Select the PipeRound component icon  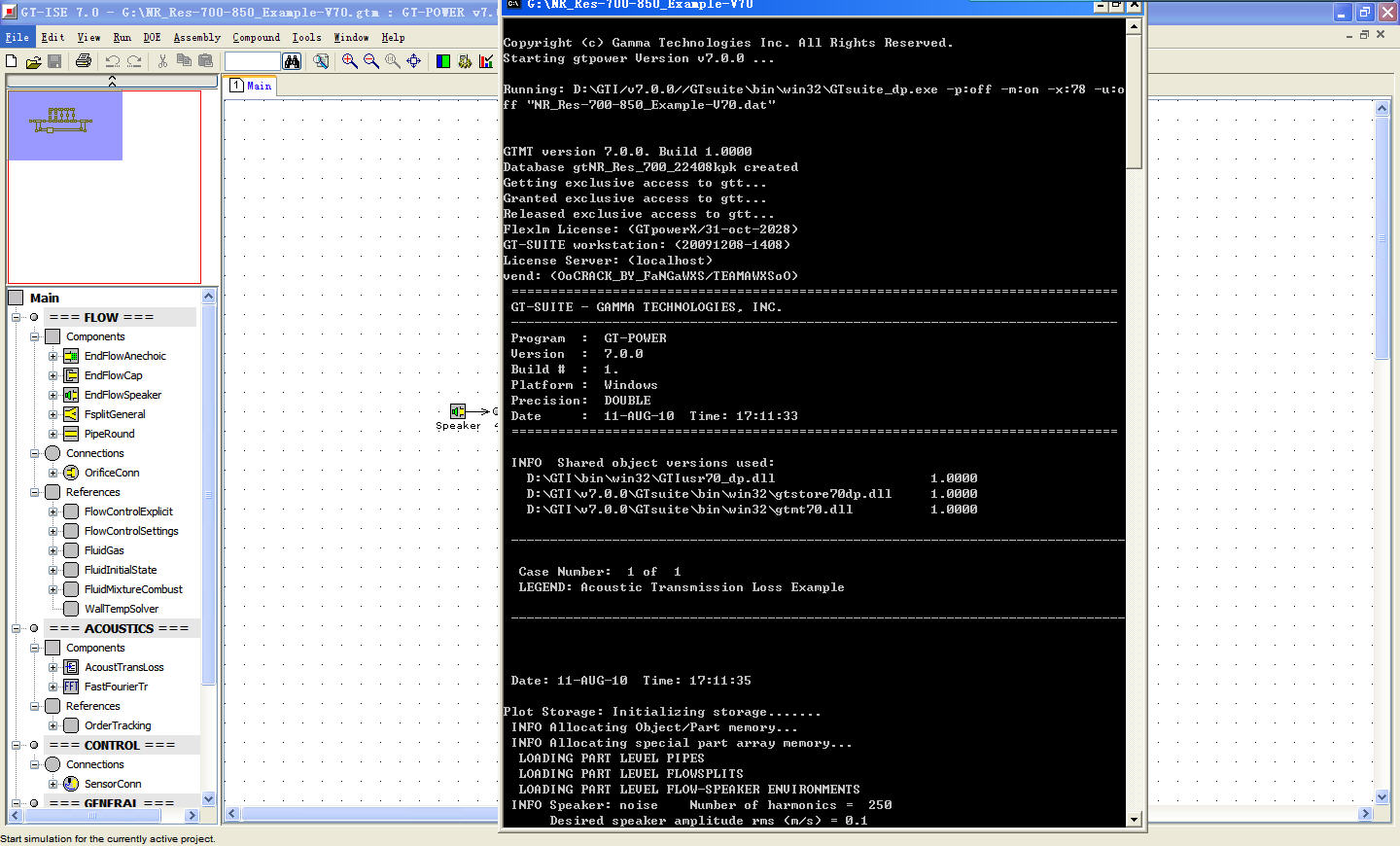tap(71, 434)
